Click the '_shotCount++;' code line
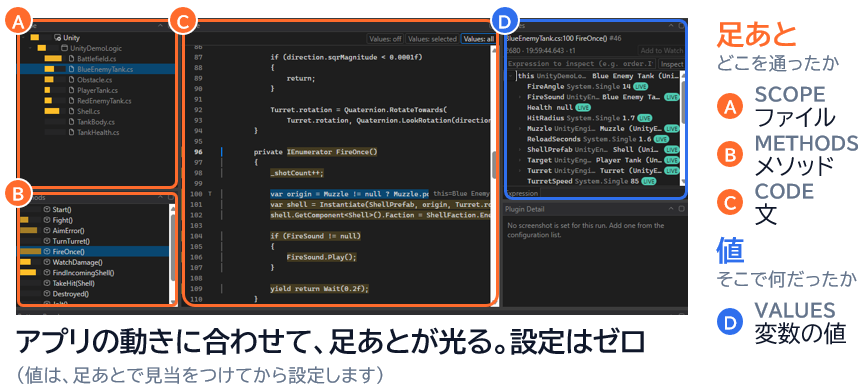868x388 pixels. pos(296,173)
